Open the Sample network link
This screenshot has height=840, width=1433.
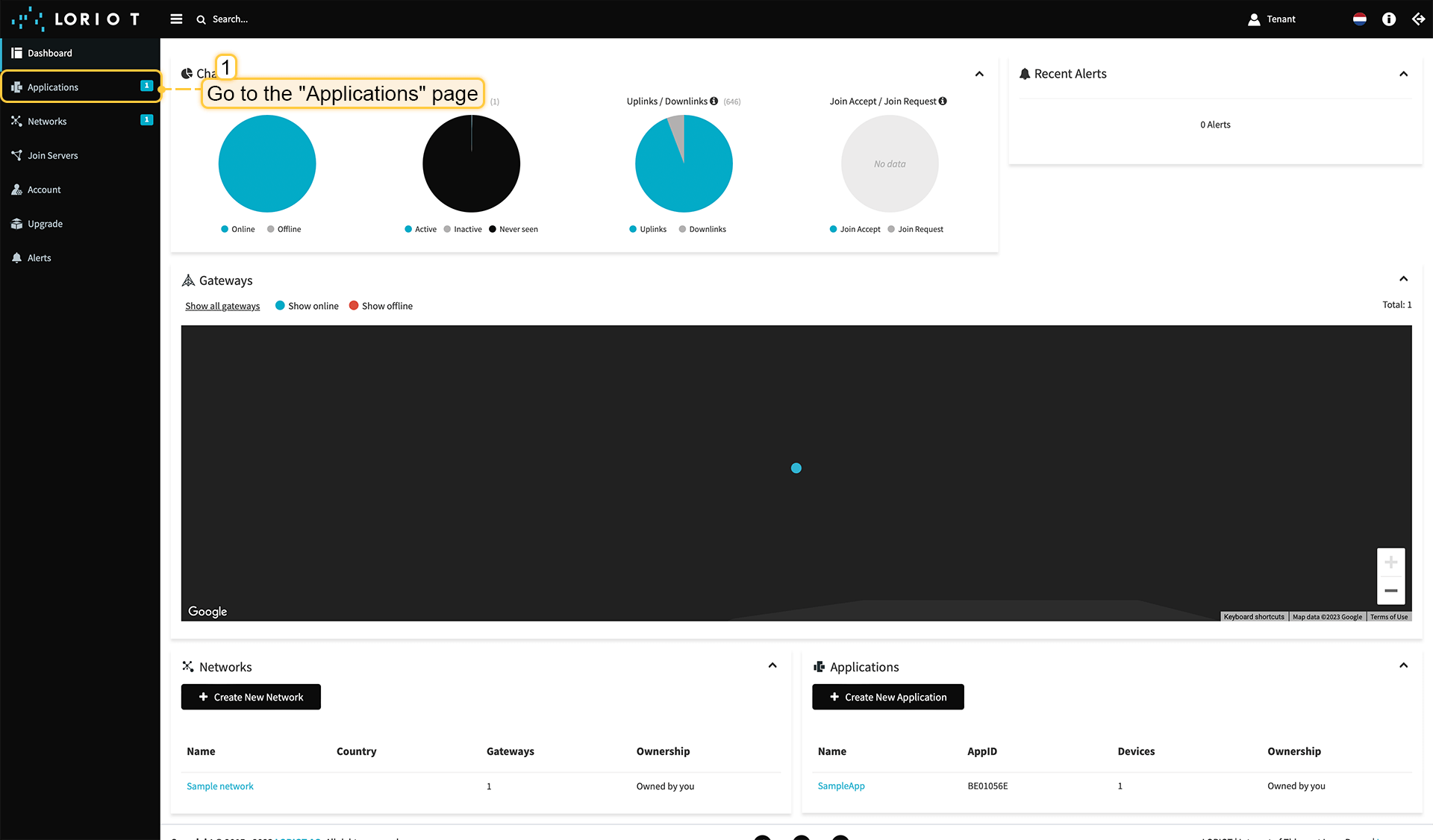pyautogui.click(x=219, y=786)
